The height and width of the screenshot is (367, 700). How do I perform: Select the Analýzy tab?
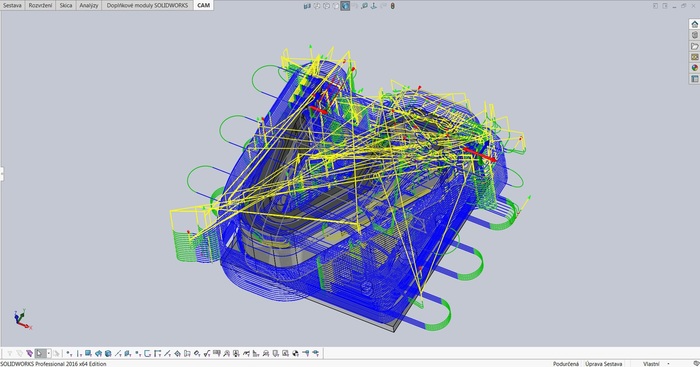[88, 5]
